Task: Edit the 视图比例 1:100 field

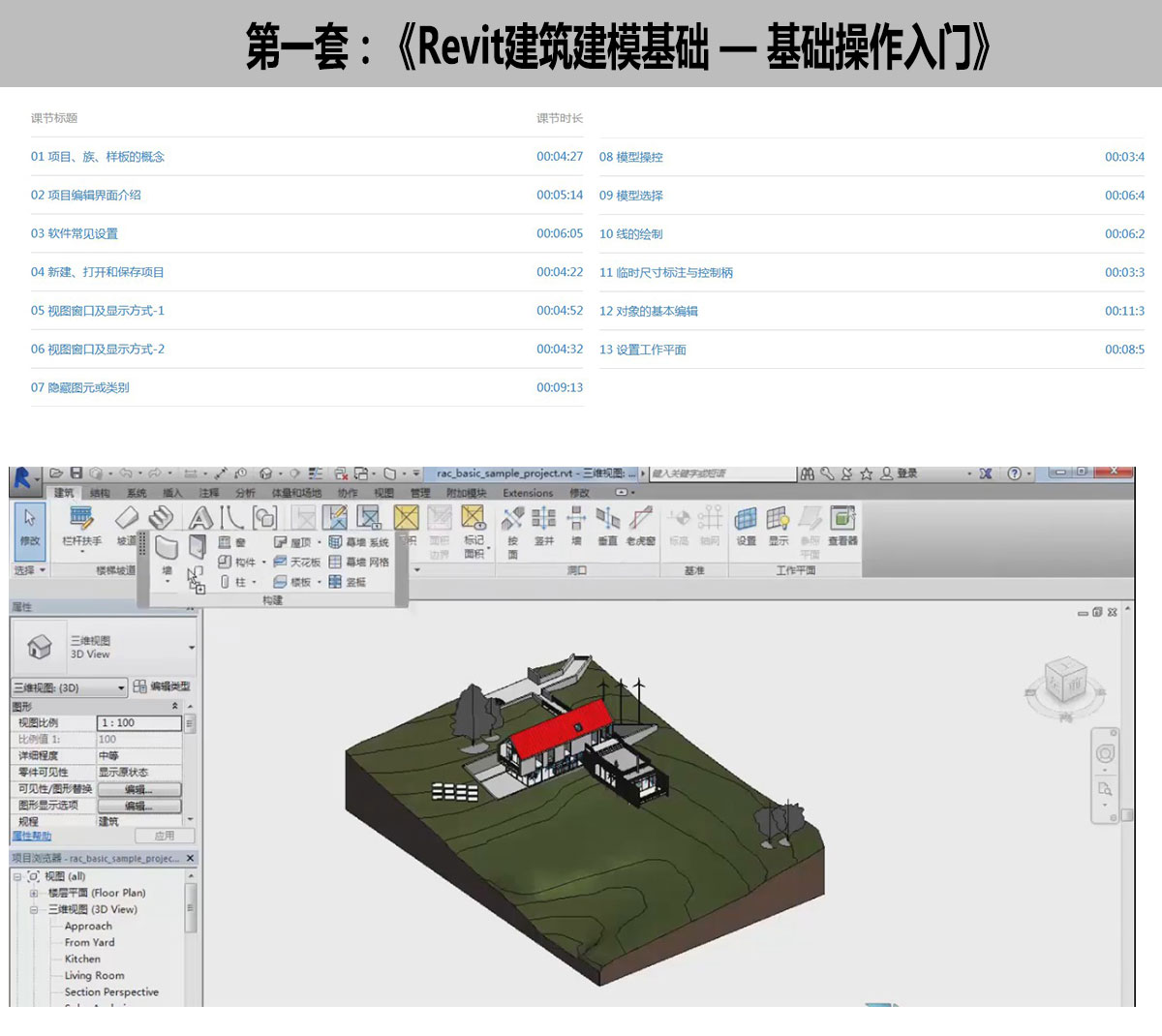Action: (139, 722)
